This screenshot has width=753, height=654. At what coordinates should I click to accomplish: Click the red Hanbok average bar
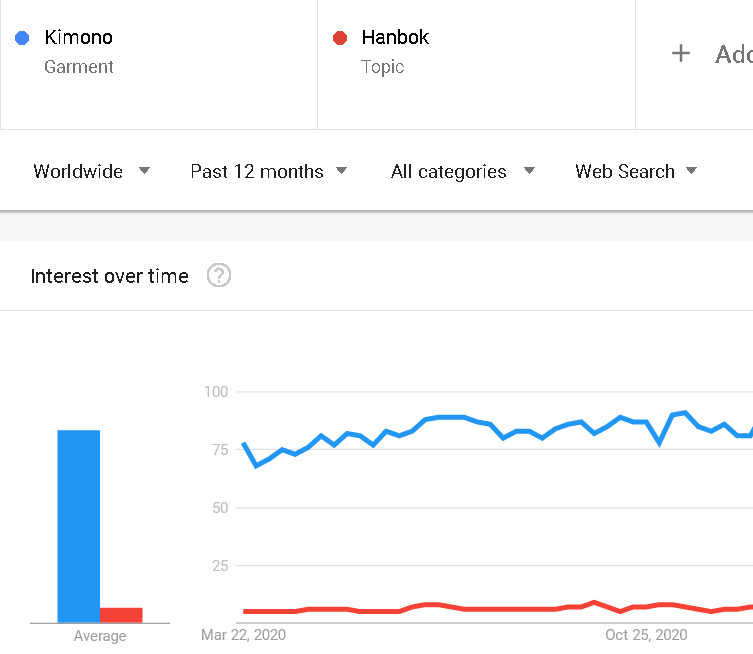[x=121, y=615]
